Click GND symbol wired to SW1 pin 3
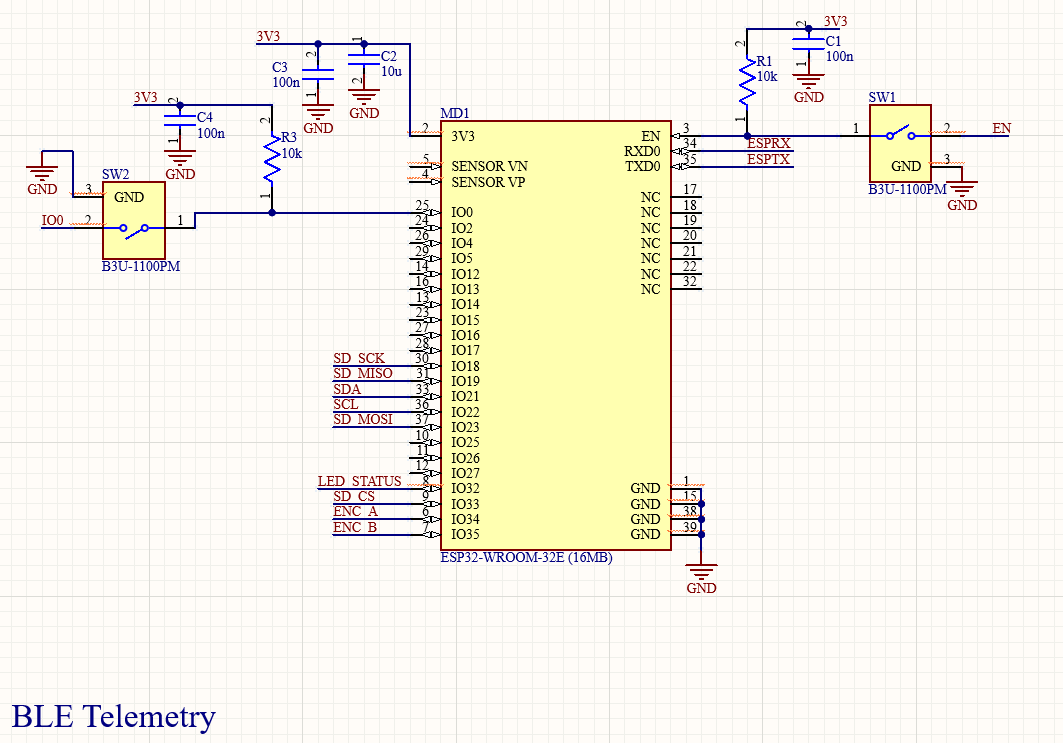The width and height of the screenshot is (1063, 743). [x=962, y=196]
